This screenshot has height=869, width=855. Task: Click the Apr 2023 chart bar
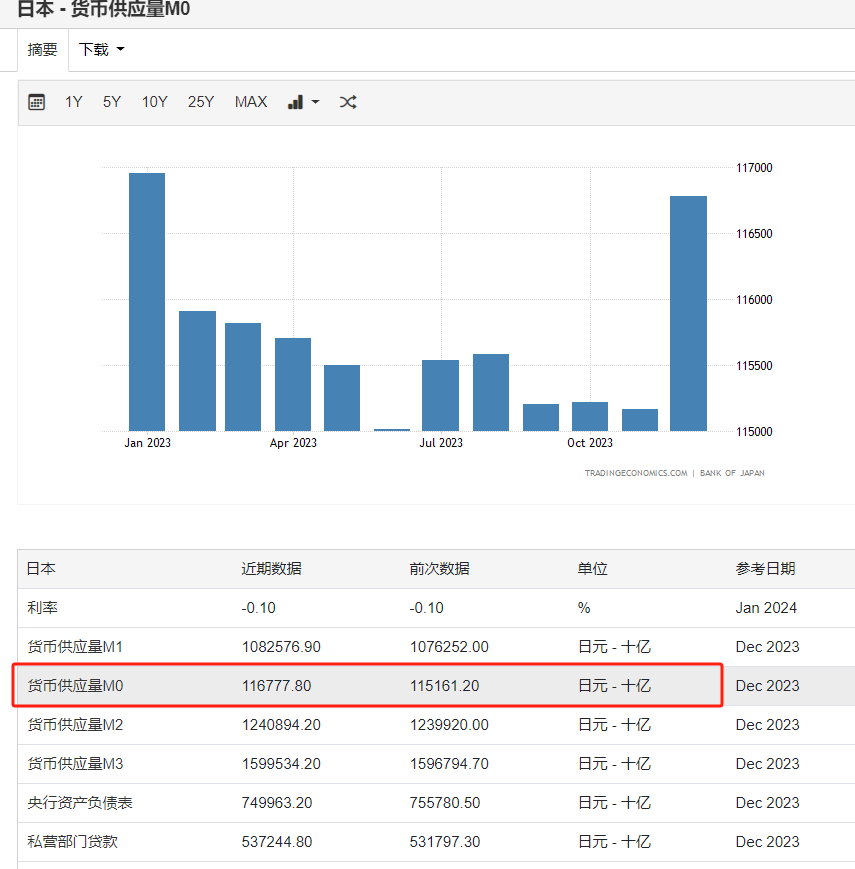tap(293, 385)
